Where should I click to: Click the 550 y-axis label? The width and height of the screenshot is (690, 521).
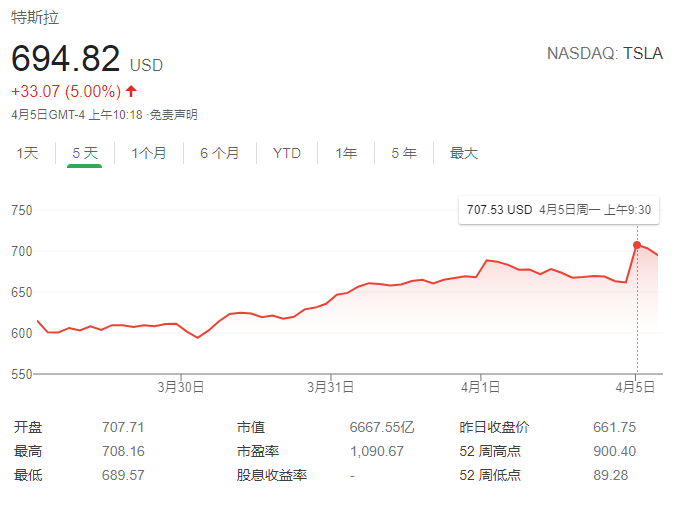(x=22, y=374)
